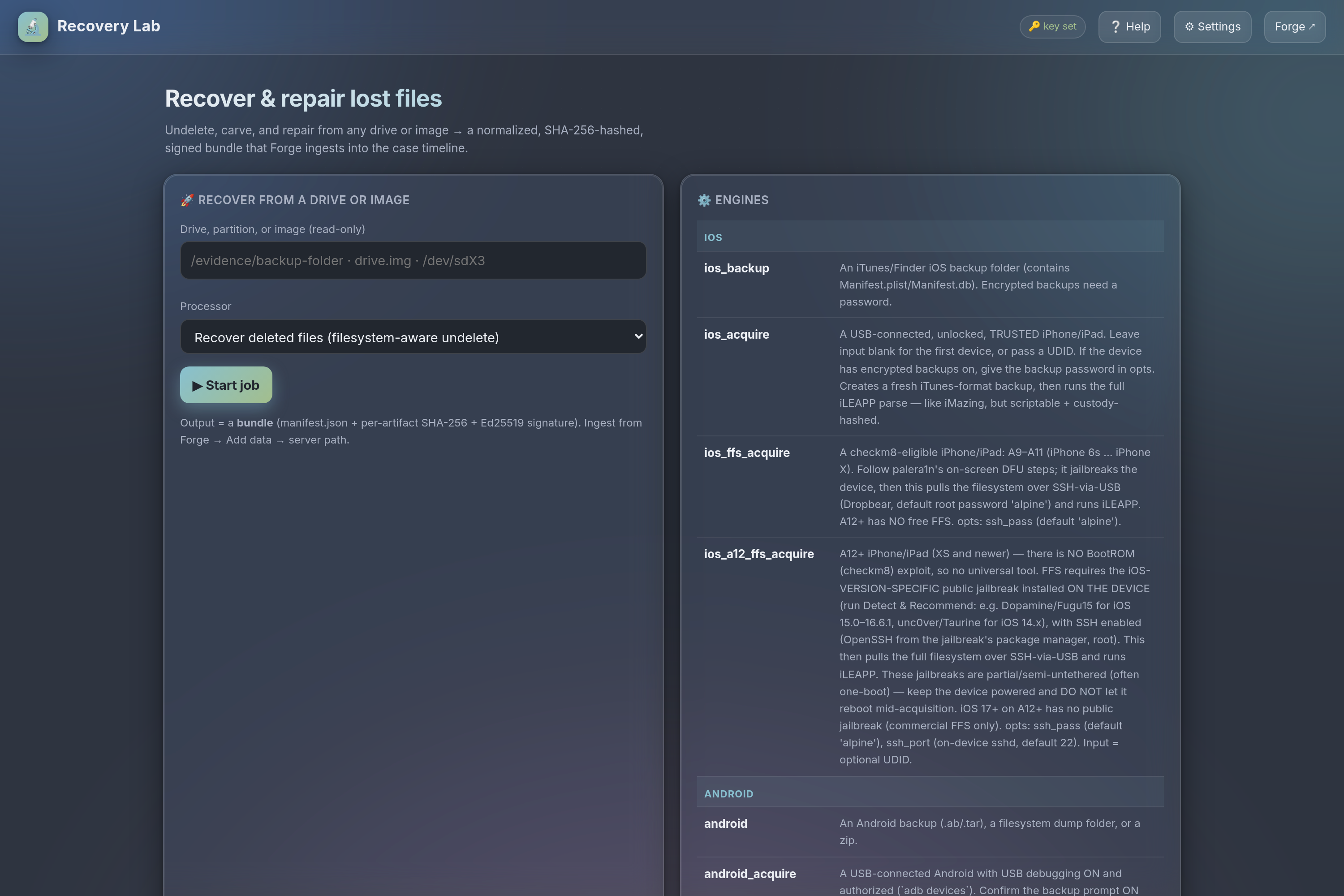Select the ios_ffs_acquire engine name
This screenshot has height=896, width=1344.
click(746, 452)
